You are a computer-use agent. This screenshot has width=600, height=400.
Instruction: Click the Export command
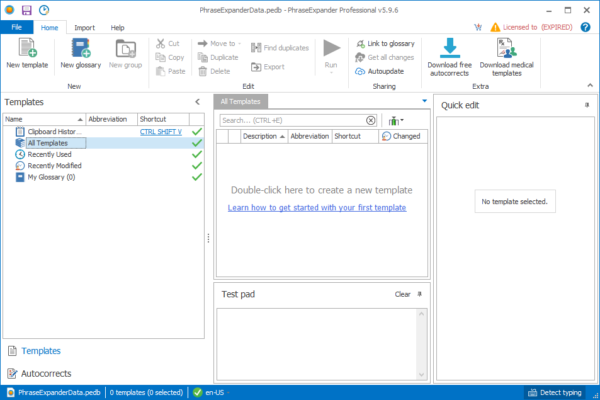tap(268, 67)
